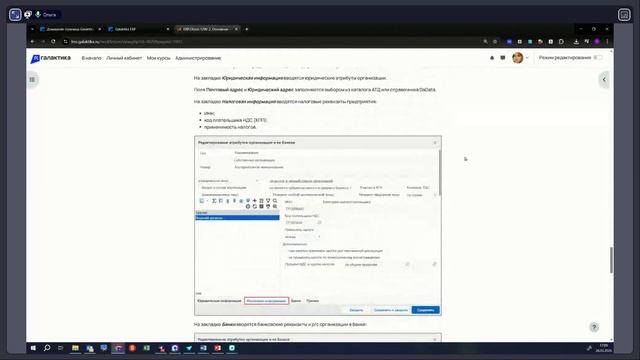
Task: Go back in browser history
Action: click(33, 42)
